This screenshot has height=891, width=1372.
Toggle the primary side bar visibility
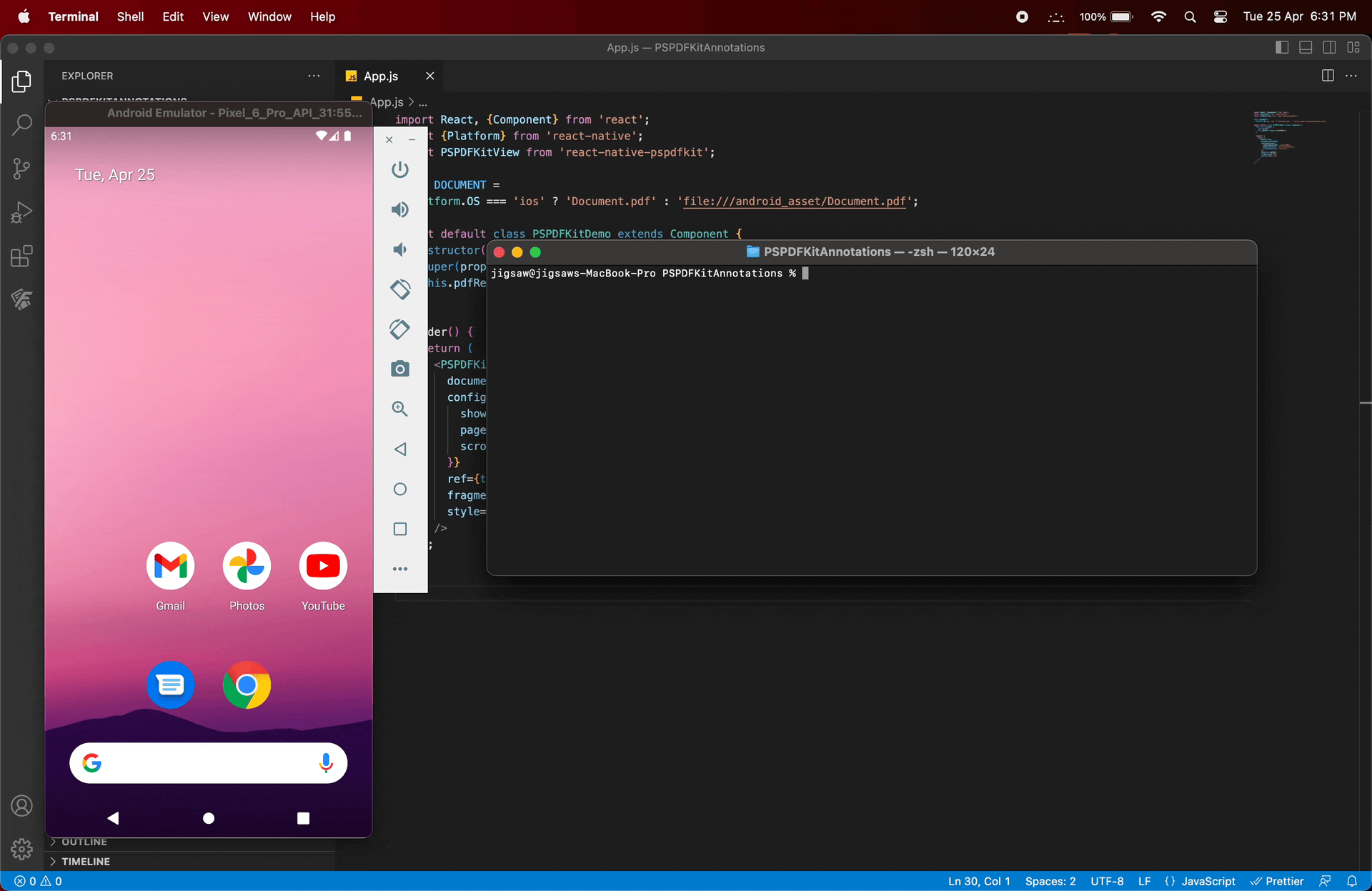tap(1282, 47)
